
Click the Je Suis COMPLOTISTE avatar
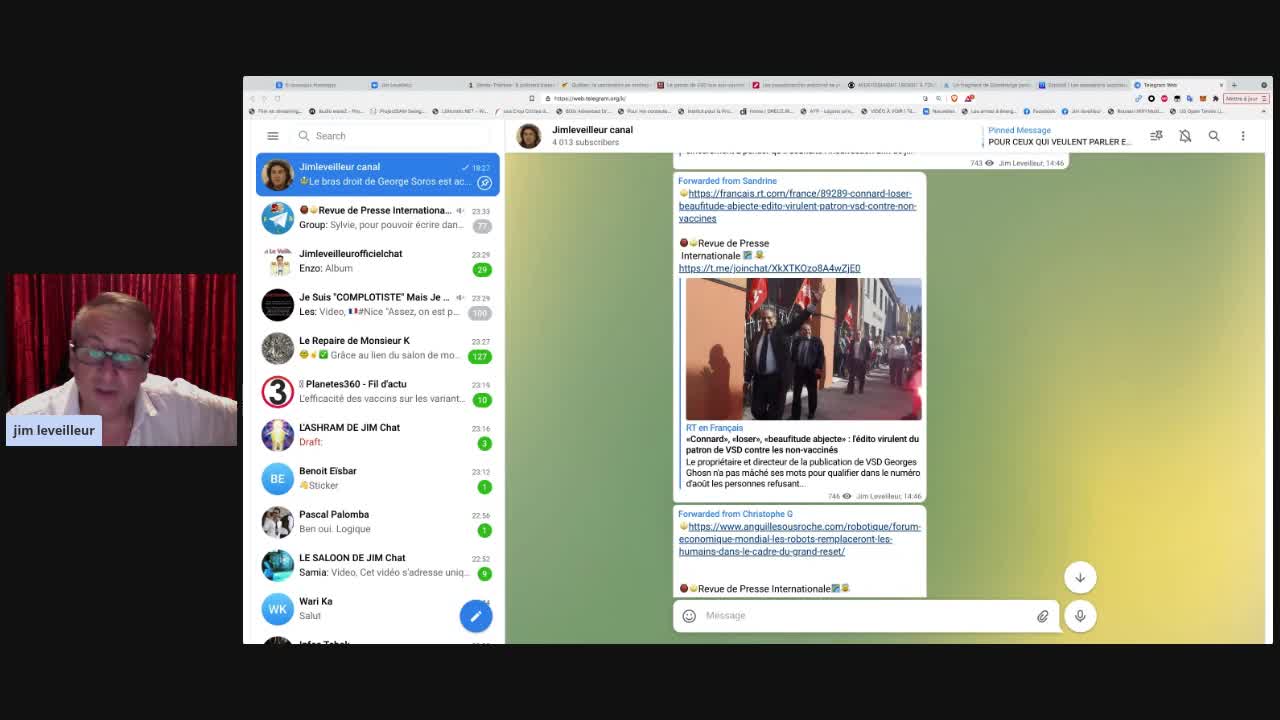coord(277,305)
